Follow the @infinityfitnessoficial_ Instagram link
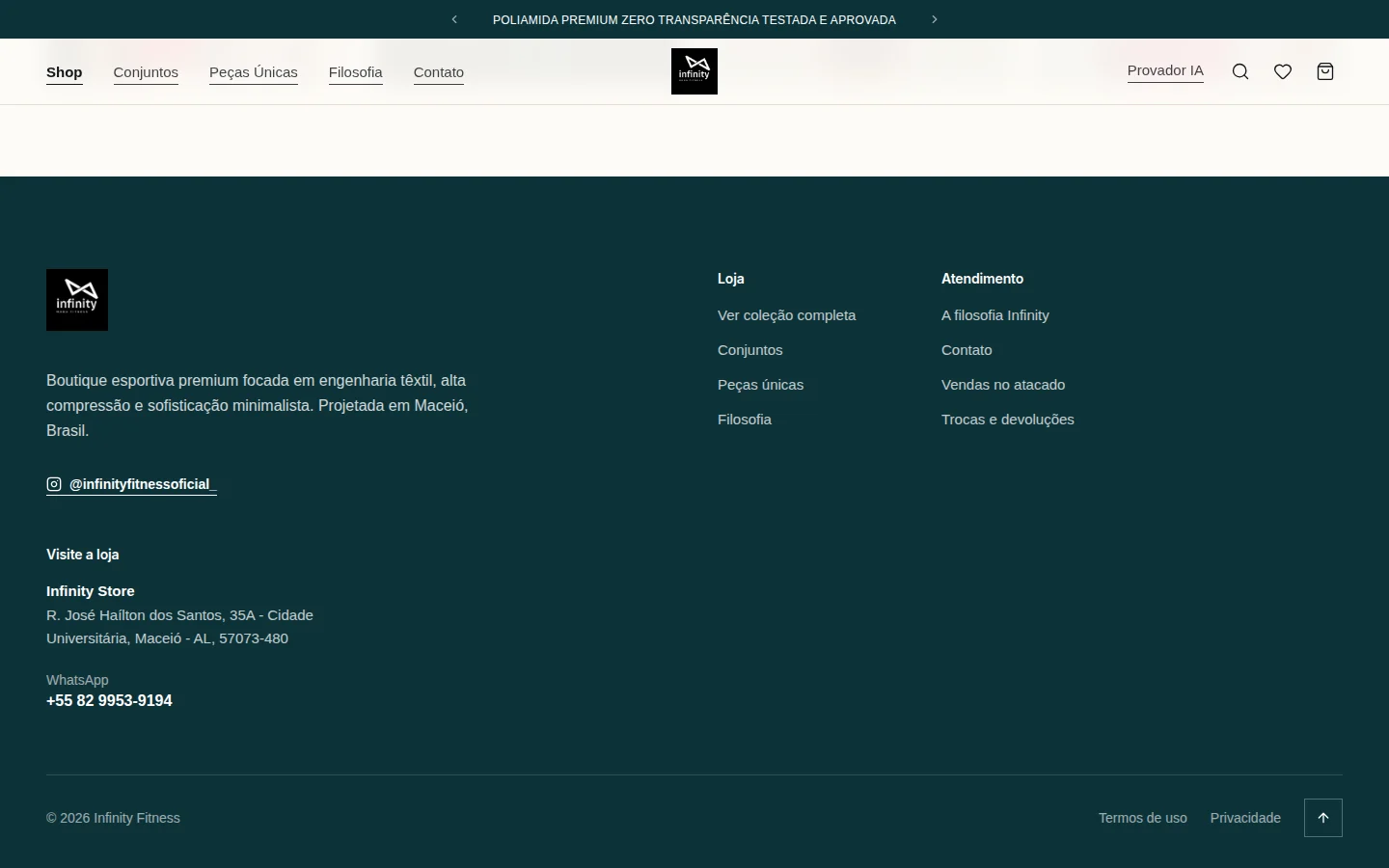This screenshot has width=1389, height=868. (x=131, y=484)
